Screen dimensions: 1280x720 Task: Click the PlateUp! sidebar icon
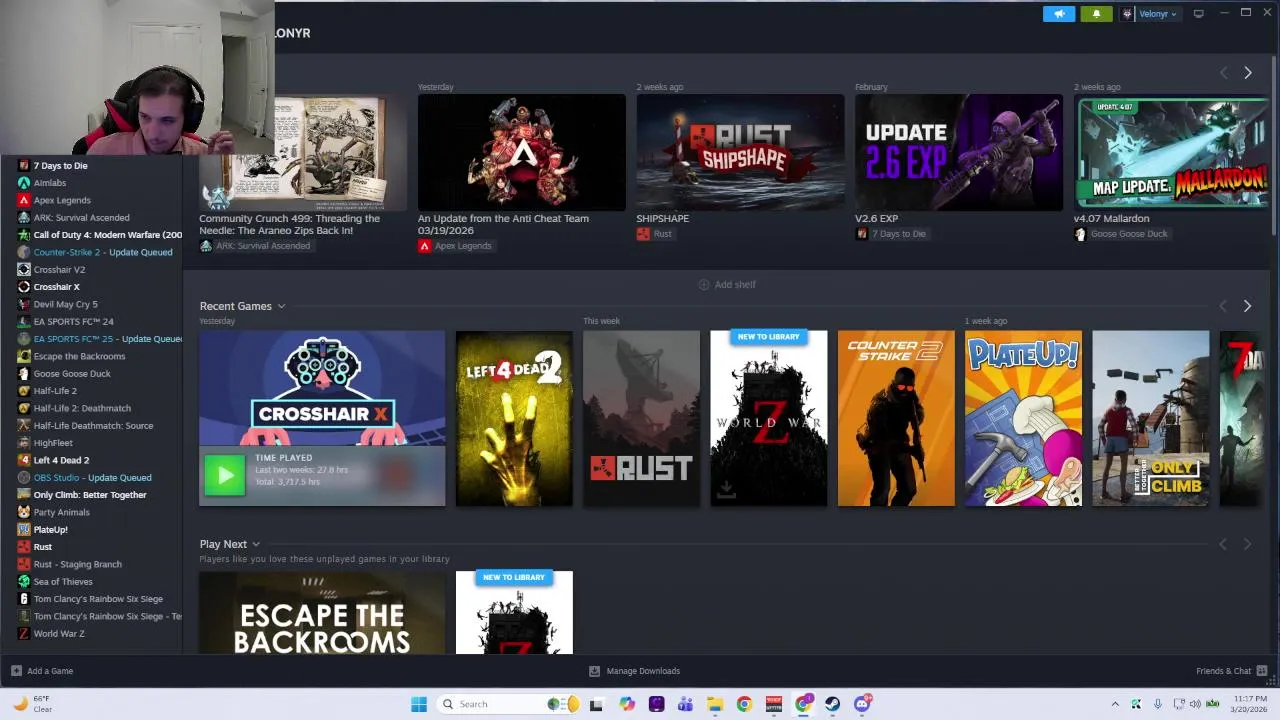pyautogui.click(x=24, y=529)
